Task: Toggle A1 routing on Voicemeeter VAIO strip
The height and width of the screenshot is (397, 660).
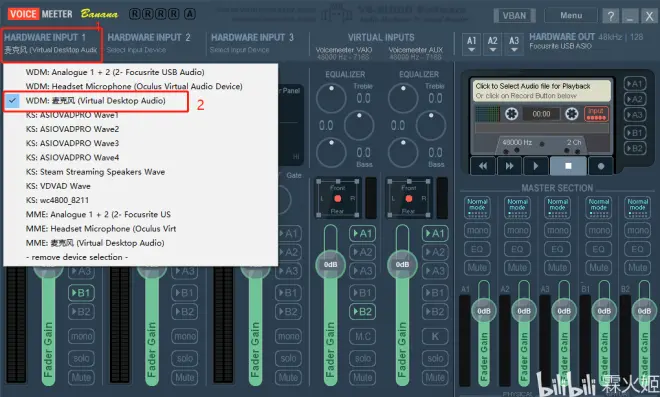Action: (x=362, y=233)
